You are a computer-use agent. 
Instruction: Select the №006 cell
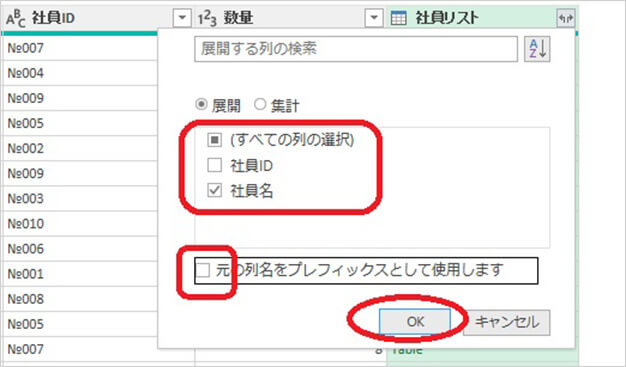tap(80, 249)
